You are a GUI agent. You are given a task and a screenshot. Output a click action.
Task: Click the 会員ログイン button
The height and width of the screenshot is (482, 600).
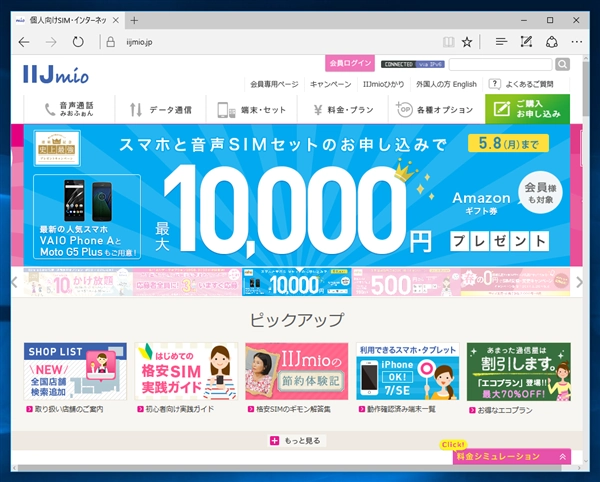[350, 63]
